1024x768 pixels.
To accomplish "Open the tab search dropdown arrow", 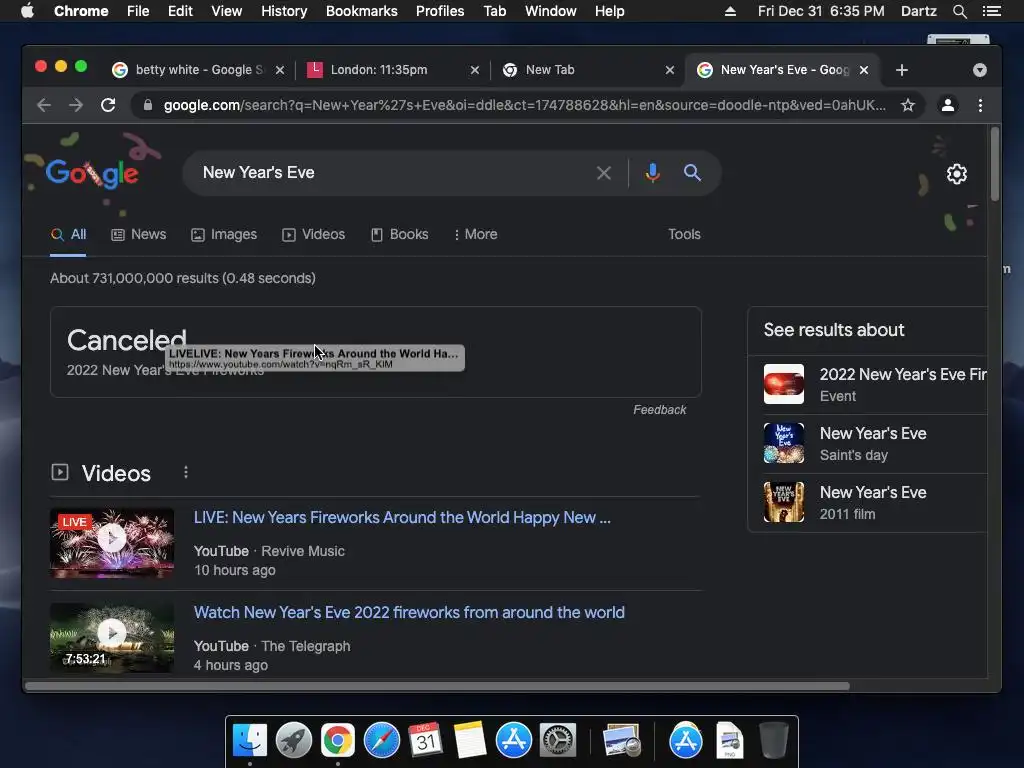I will click(980, 70).
